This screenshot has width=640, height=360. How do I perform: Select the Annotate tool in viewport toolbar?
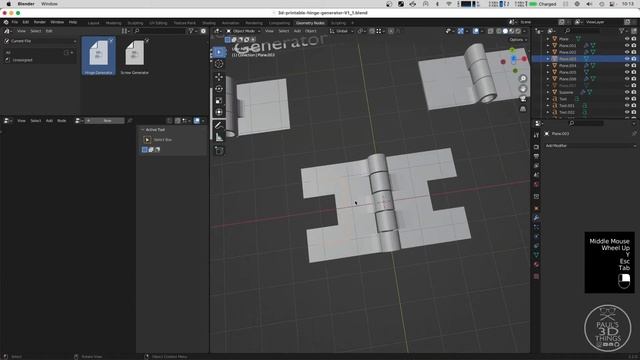(219, 125)
